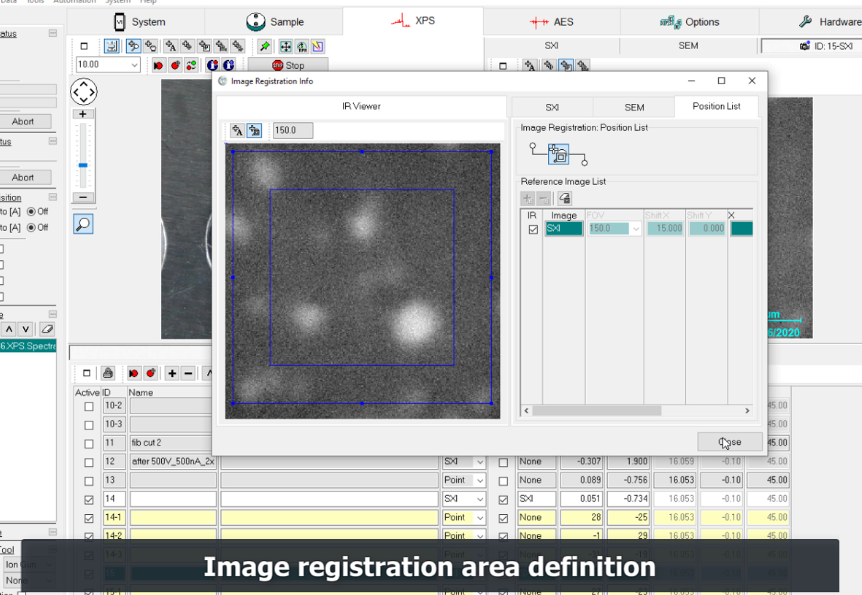This screenshot has width=862, height=595.
Task: Click the plus add-row icon in position toolbar
Action: [172, 373]
